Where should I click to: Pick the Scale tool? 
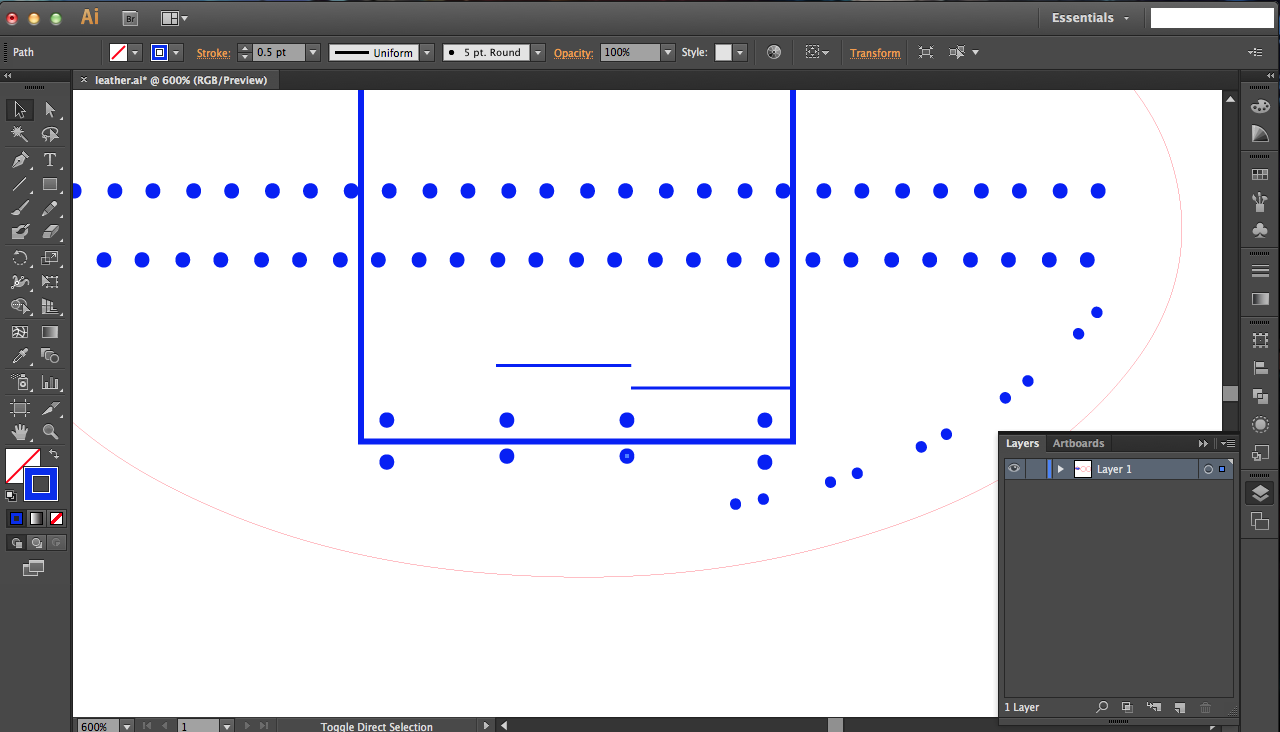click(x=50, y=258)
